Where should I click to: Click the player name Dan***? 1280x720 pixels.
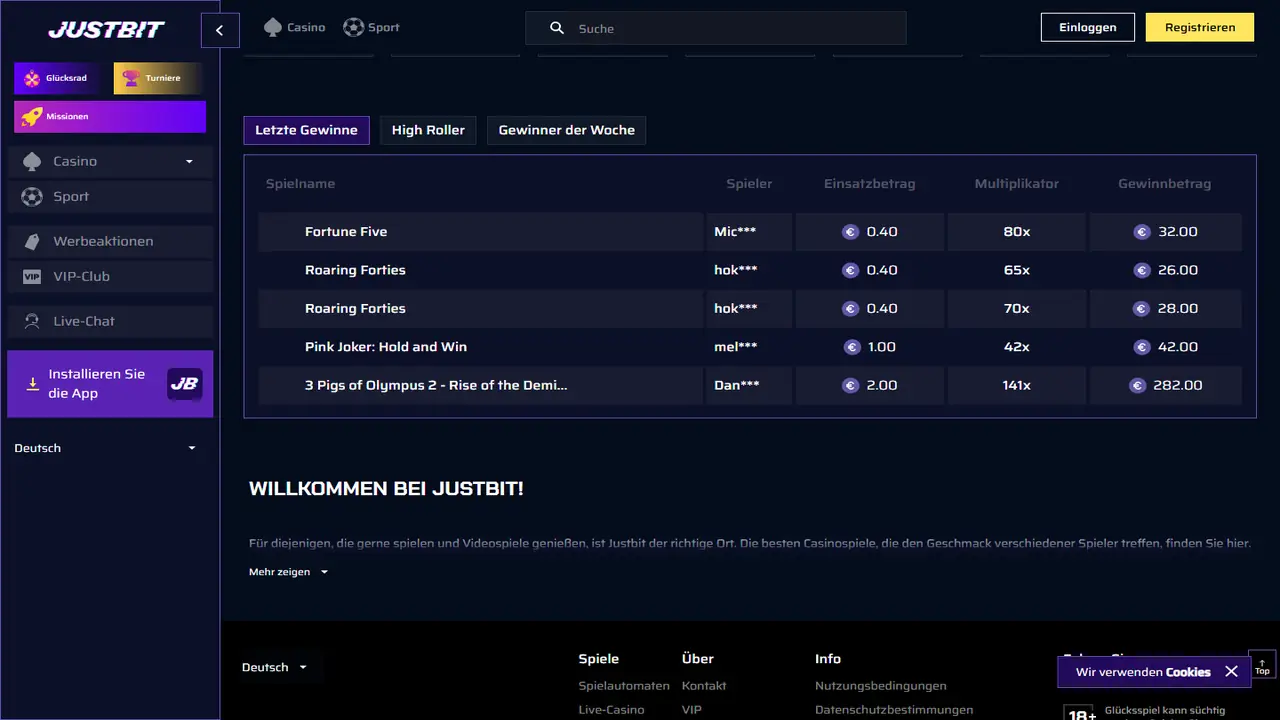point(736,385)
